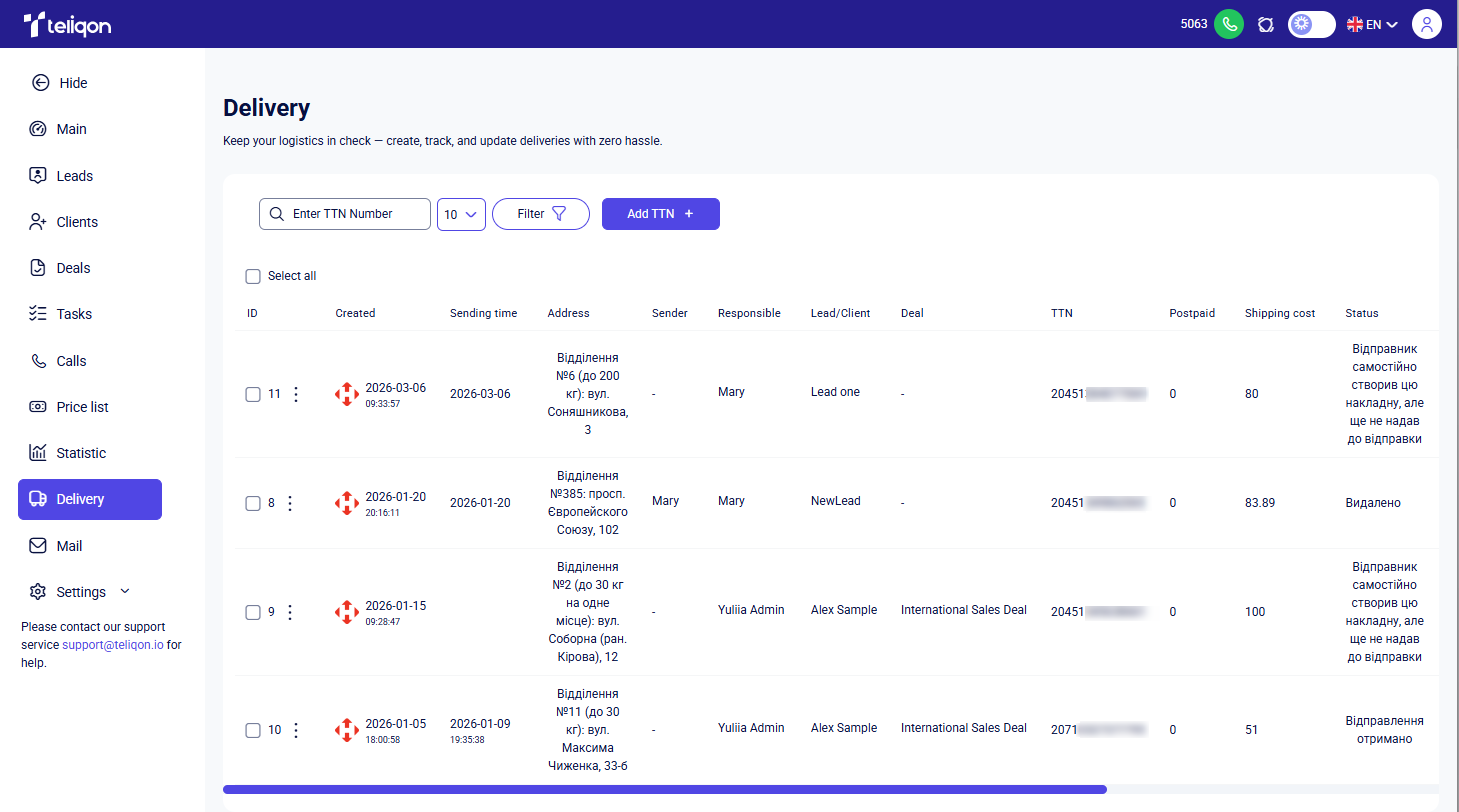Click the support@teliqon.io email link

click(x=112, y=645)
